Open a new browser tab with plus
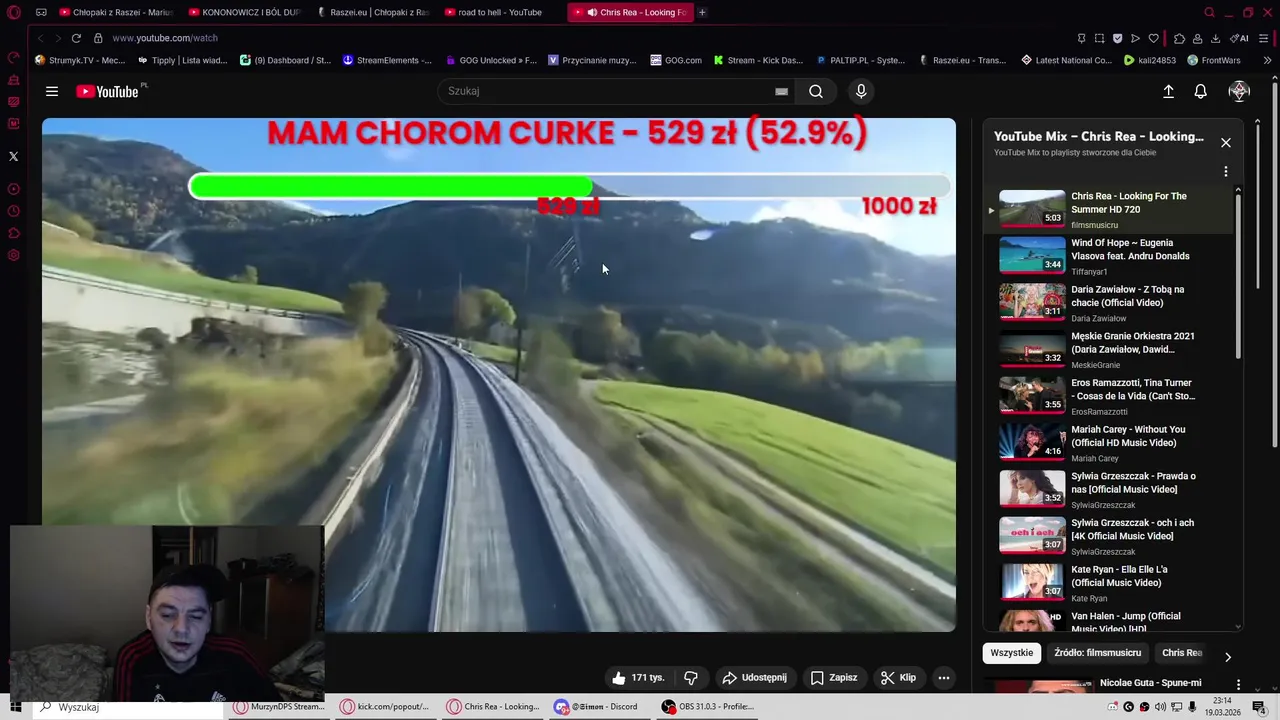The height and width of the screenshot is (720, 1280). [x=702, y=12]
